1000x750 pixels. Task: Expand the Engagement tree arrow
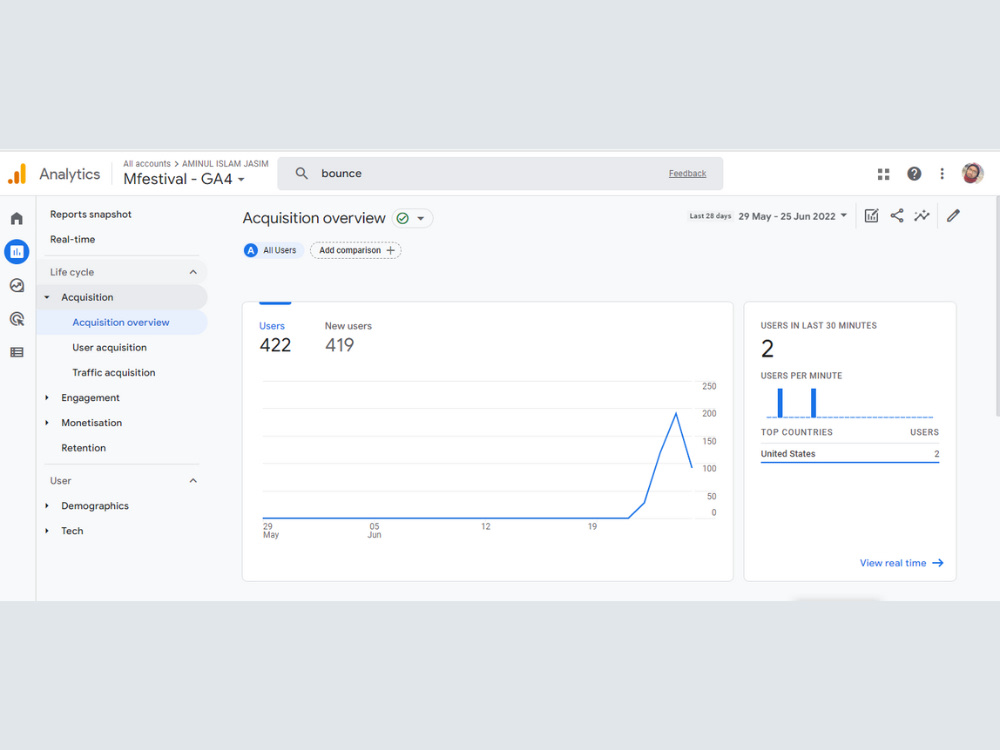47,398
